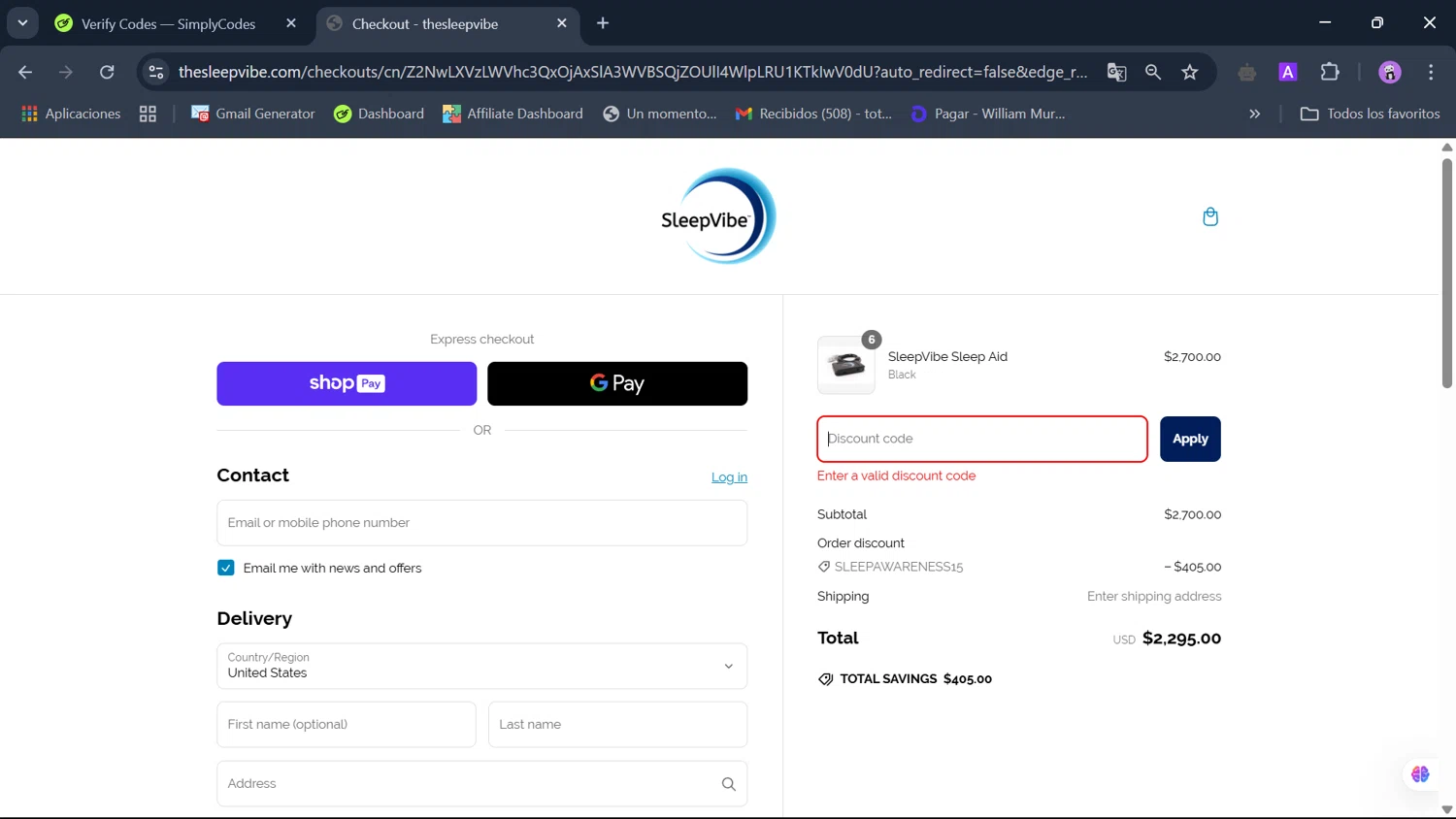Click the tab groups grid icon in bookmarks bar
1456x819 pixels.
click(148, 114)
